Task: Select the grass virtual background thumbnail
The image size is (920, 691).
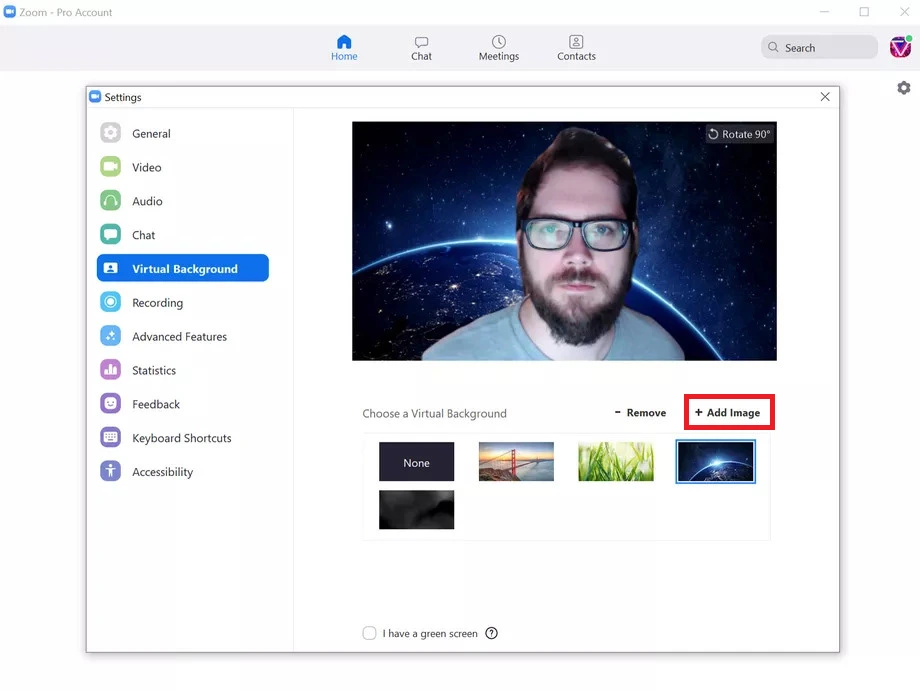Action: pyautogui.click(x=615, y=461)
